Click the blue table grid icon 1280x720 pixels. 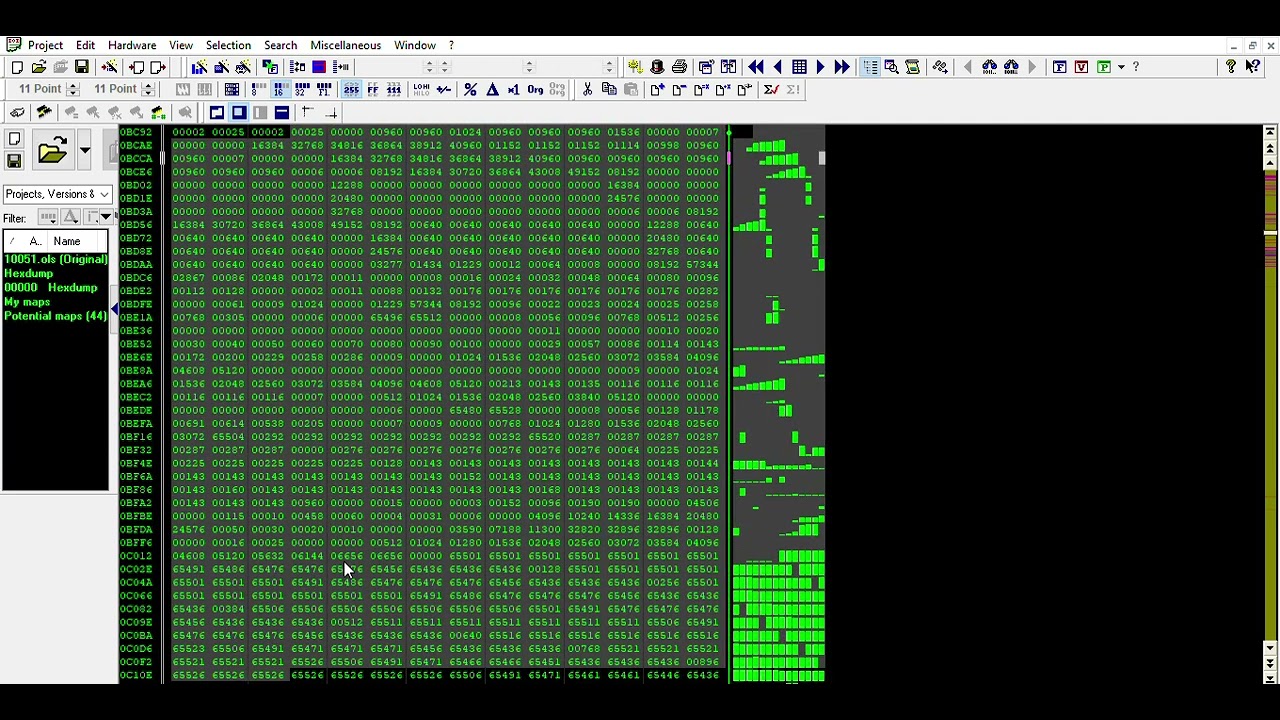[x=799, y=67]
